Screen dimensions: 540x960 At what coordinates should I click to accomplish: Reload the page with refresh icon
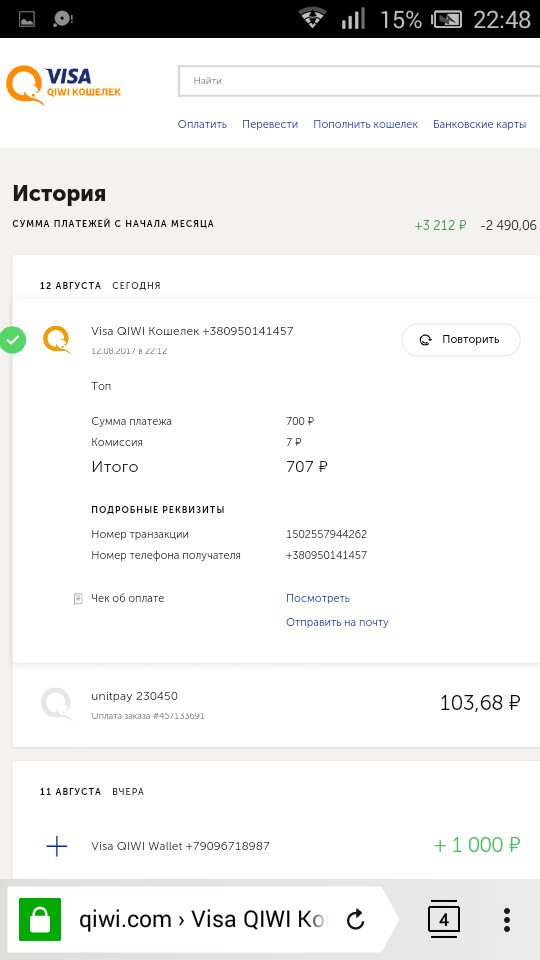[356, 919]
